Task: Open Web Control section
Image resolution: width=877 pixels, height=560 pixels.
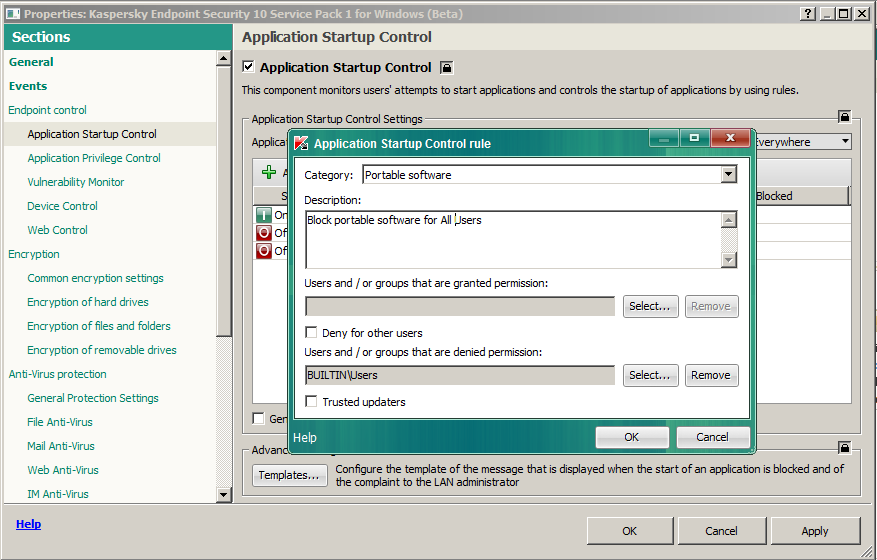Action: 58,230
